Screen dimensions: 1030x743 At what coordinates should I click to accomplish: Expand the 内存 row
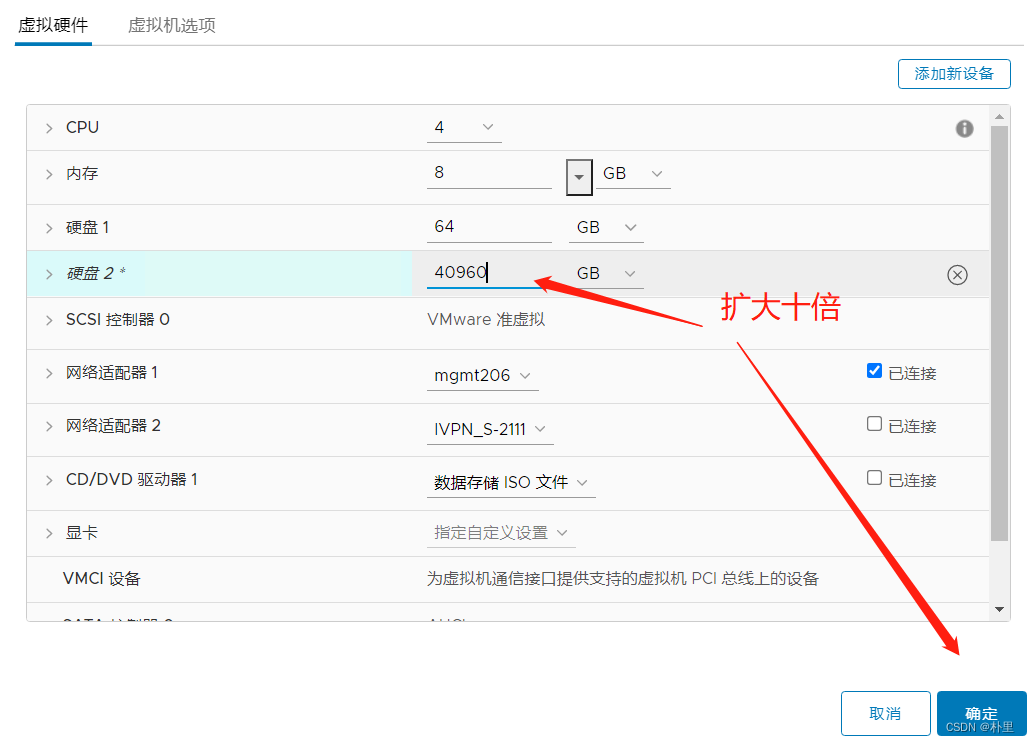(49, 174)
